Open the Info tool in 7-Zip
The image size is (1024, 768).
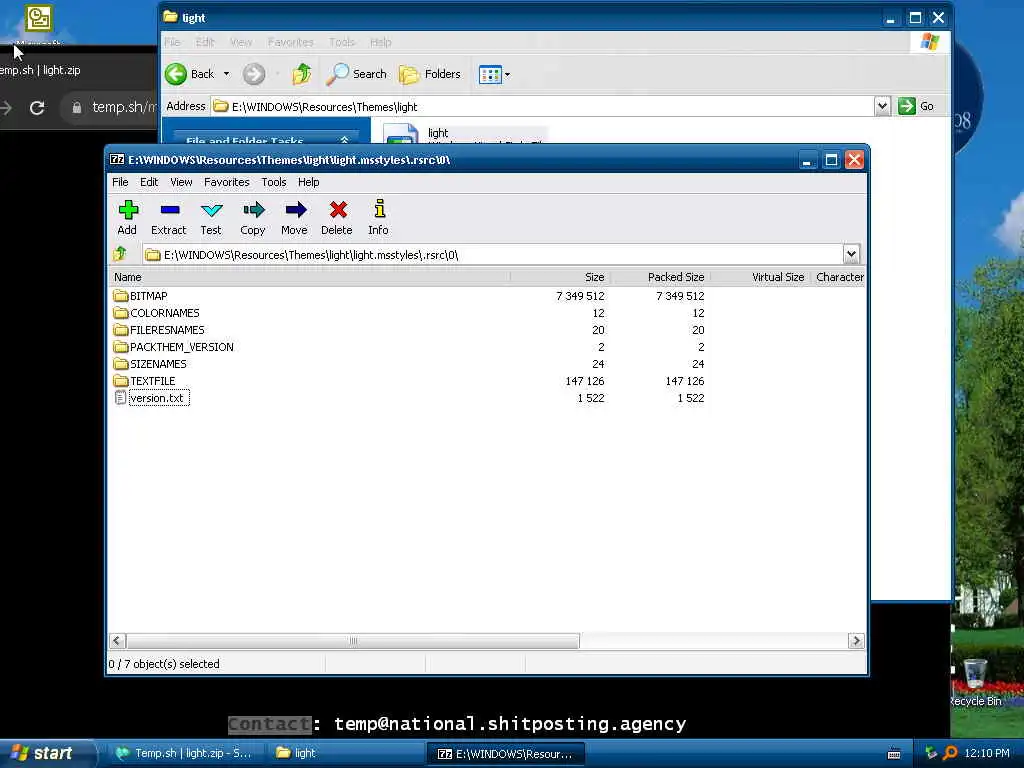coord(379,217)
